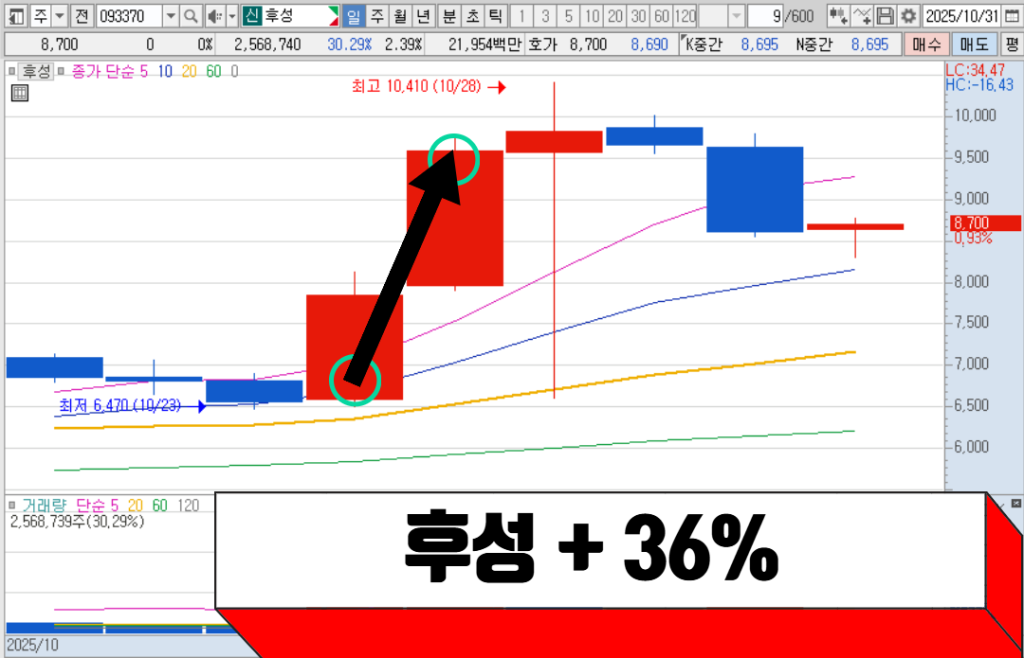Click the save chart floppy disk icon
This screenshot has height=658, width=1024.
tap(885, 16)
